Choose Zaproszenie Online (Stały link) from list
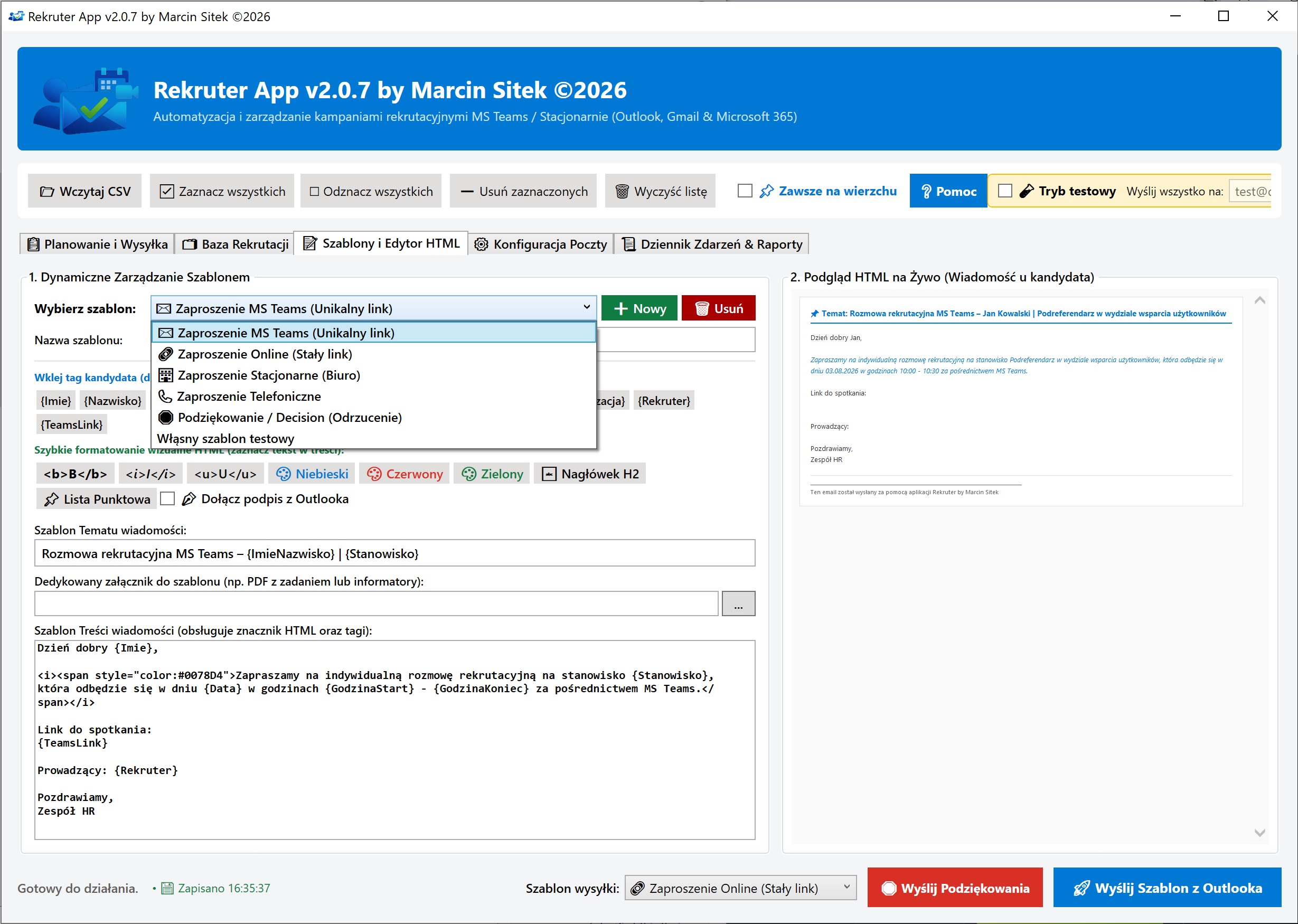 point(374,354)
